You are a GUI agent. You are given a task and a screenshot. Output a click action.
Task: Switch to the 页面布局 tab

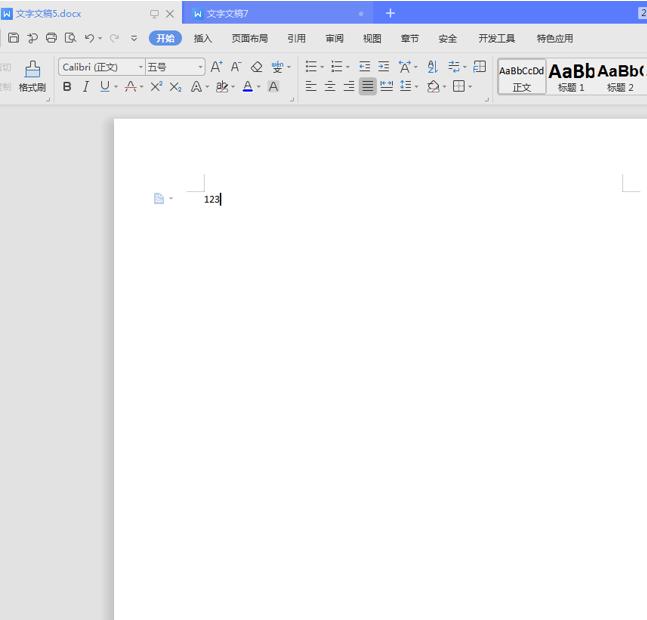[x=249, y=38]
